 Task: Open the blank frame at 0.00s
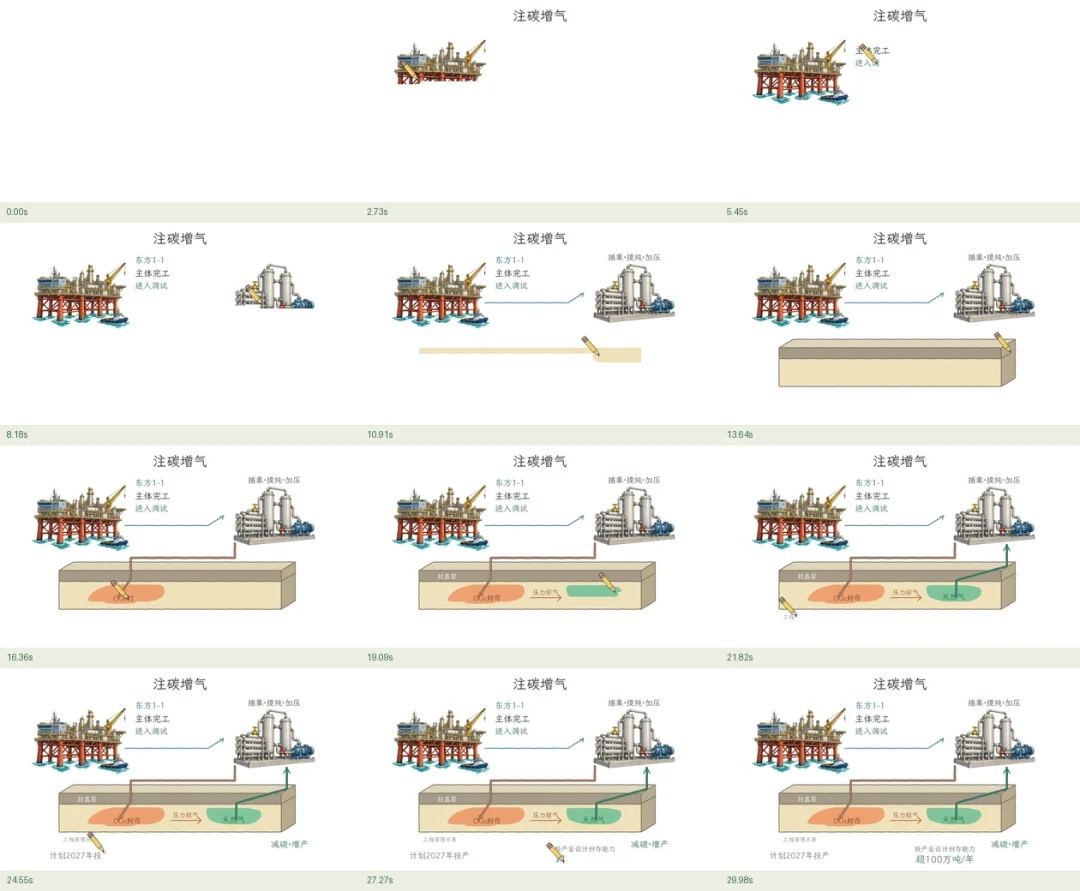click(180, 101)
